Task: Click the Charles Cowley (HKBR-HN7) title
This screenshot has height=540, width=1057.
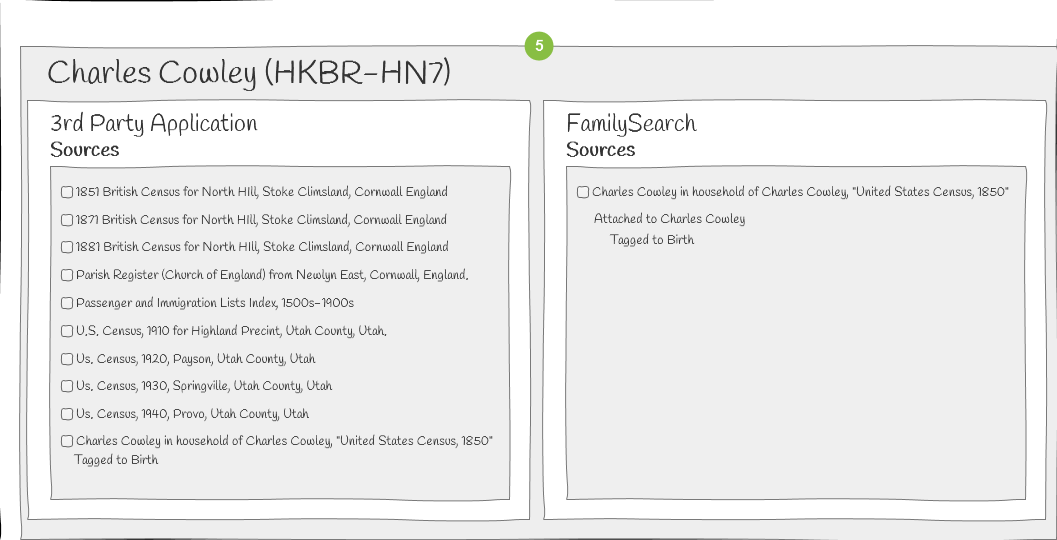Action: [x=249, y=73]
